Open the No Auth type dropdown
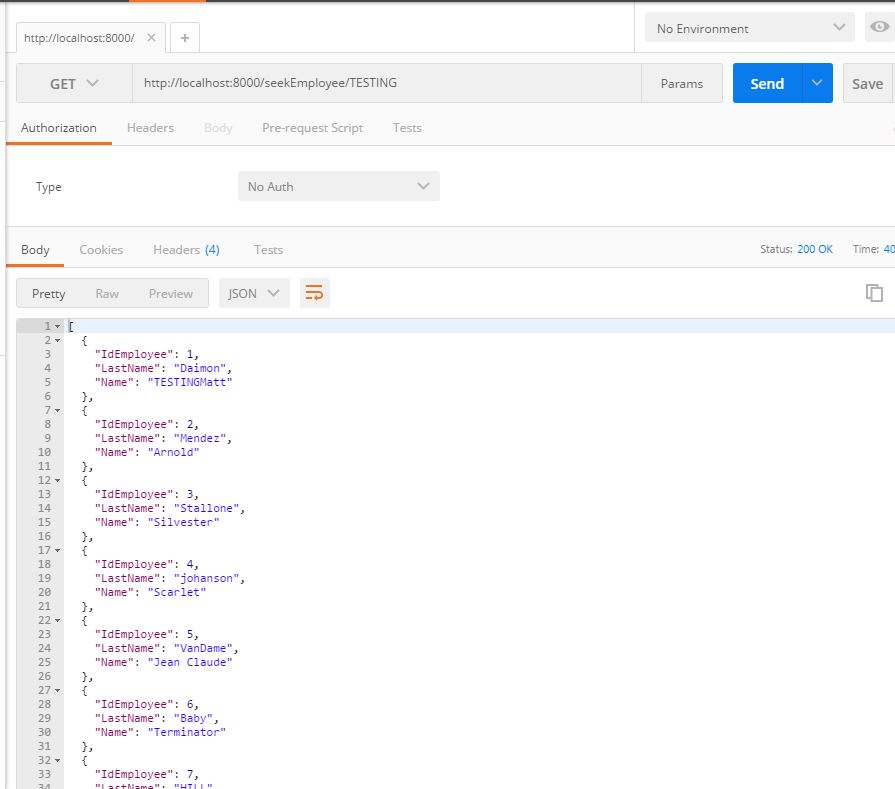The height and width of the screenshot is (789, 895). coord(338,186)
